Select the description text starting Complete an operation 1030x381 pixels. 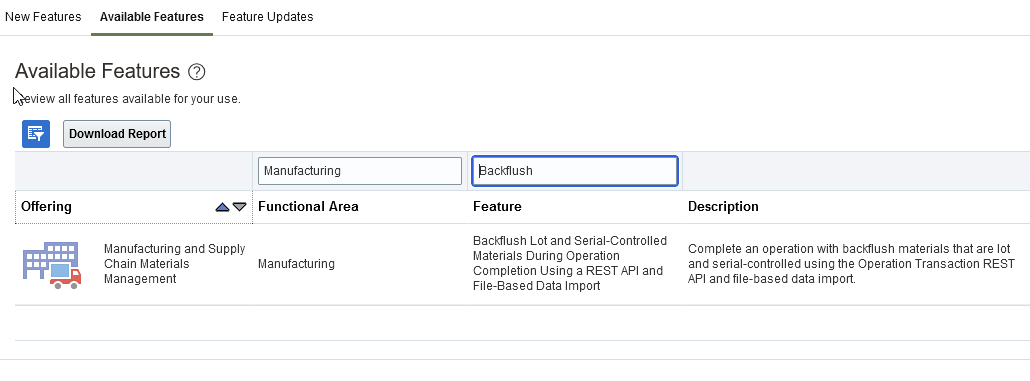pos(851,264)
